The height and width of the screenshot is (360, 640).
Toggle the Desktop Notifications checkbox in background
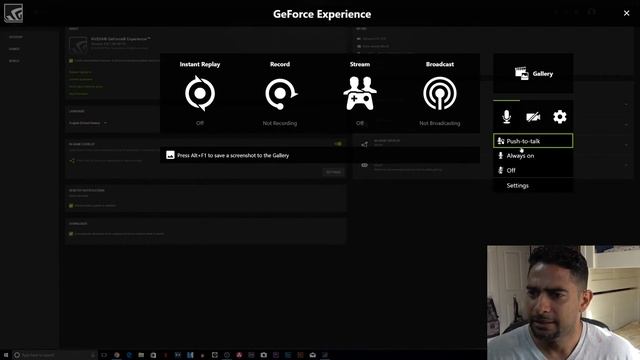click(x=71, y=206)
